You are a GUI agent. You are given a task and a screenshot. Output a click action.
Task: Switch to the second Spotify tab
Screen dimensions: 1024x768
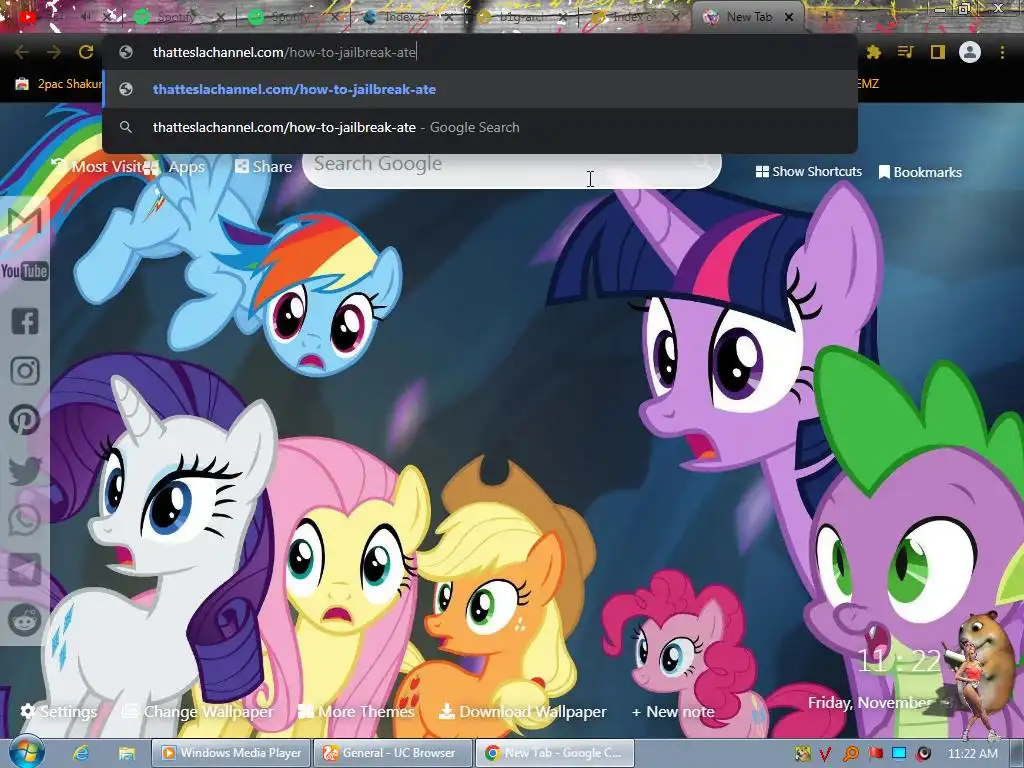292,17
